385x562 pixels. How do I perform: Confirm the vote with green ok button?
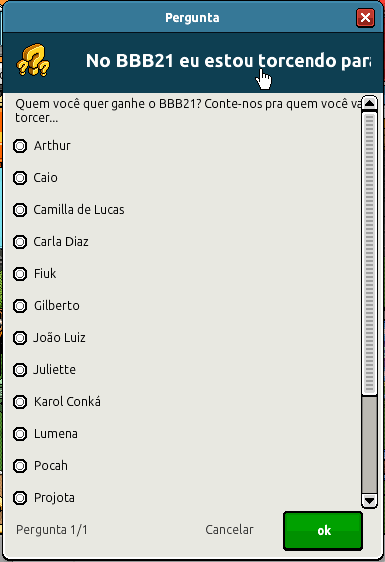click(x=323, y=530)
